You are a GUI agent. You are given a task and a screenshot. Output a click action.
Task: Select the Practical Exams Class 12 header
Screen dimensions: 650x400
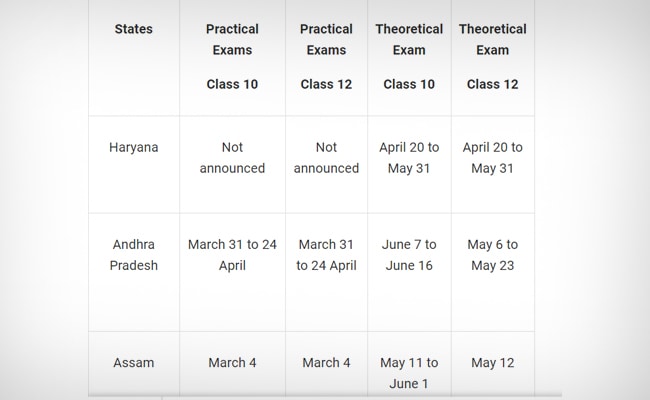(326, 57)
